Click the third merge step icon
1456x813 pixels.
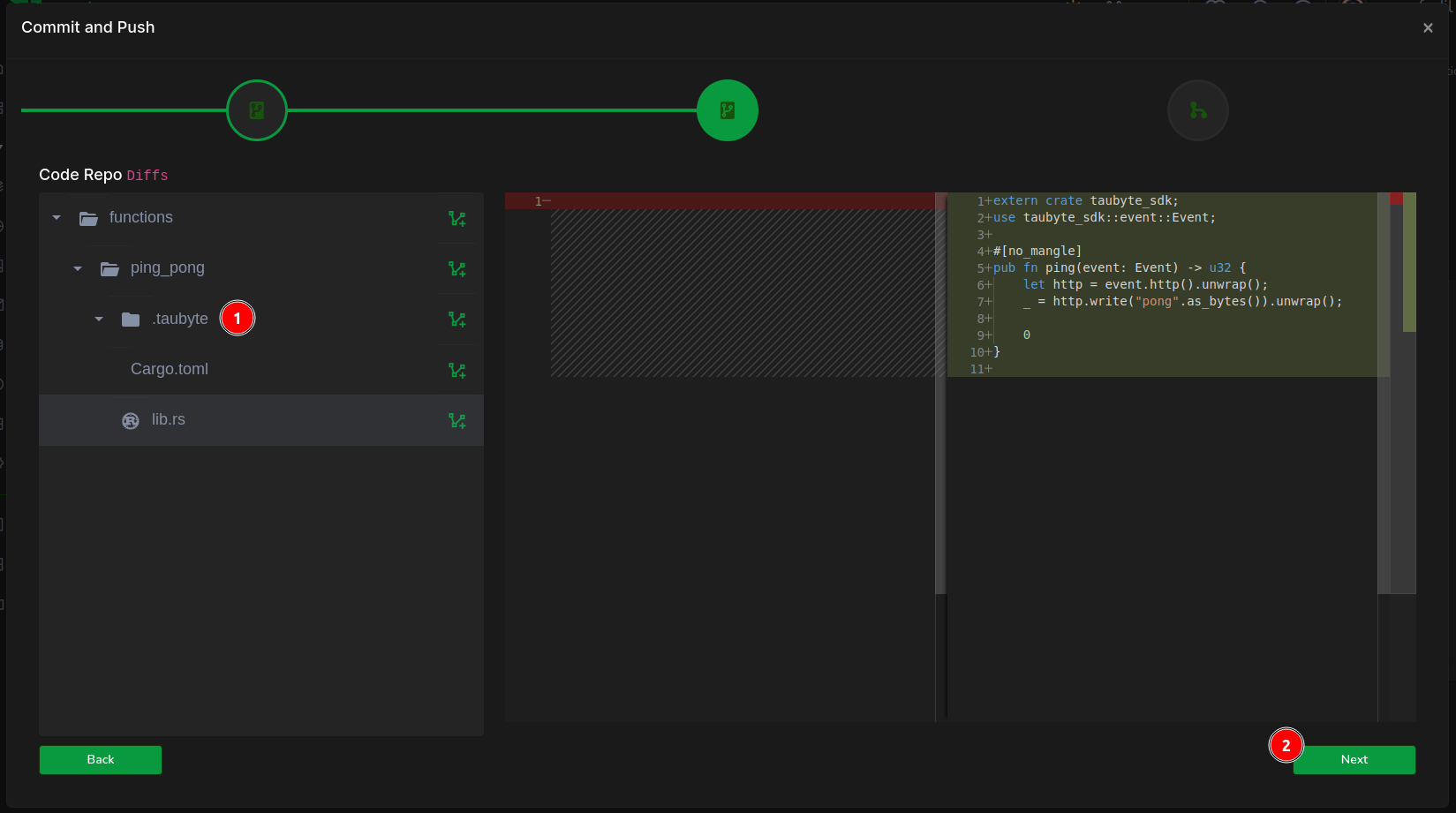pyautogui.click(x=1197, y=110)
